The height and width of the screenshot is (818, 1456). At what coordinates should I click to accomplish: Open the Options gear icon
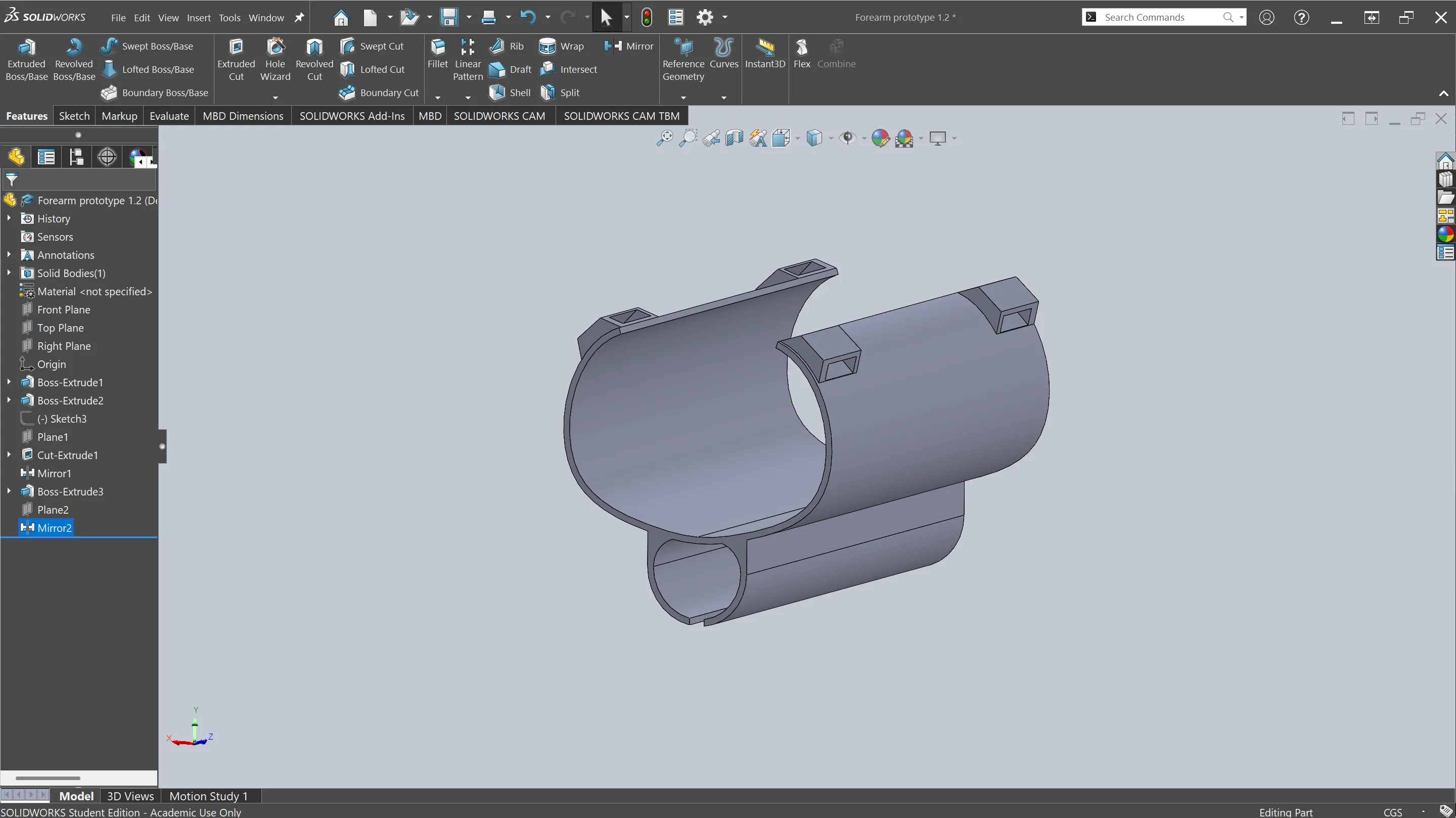click(x=704, y=17)
